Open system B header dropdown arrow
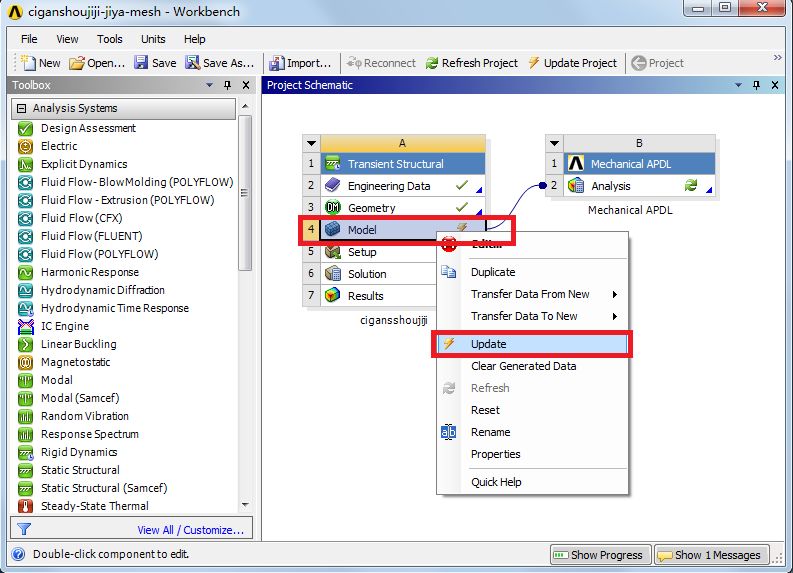Viewport: 793px width, 573px height. tap(554, 143)
